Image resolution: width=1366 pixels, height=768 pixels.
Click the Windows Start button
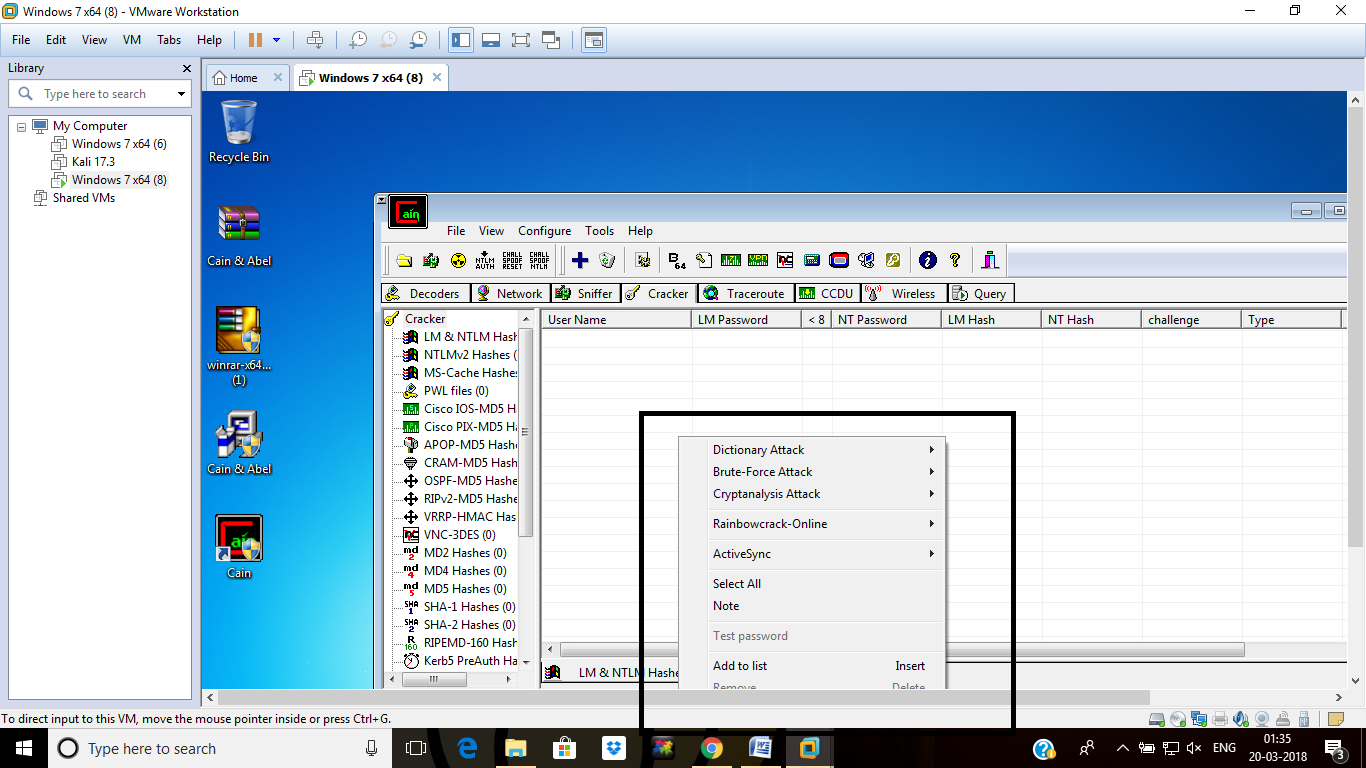[22, 748]
